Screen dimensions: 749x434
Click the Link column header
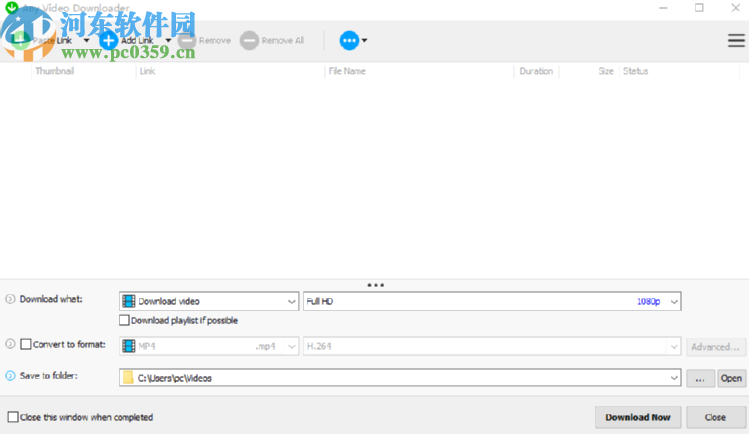[147, 71]
